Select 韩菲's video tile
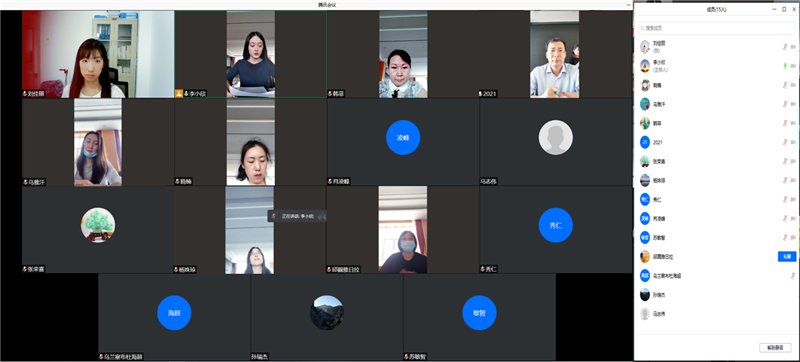The image size is (800, 362). point(403,54)
